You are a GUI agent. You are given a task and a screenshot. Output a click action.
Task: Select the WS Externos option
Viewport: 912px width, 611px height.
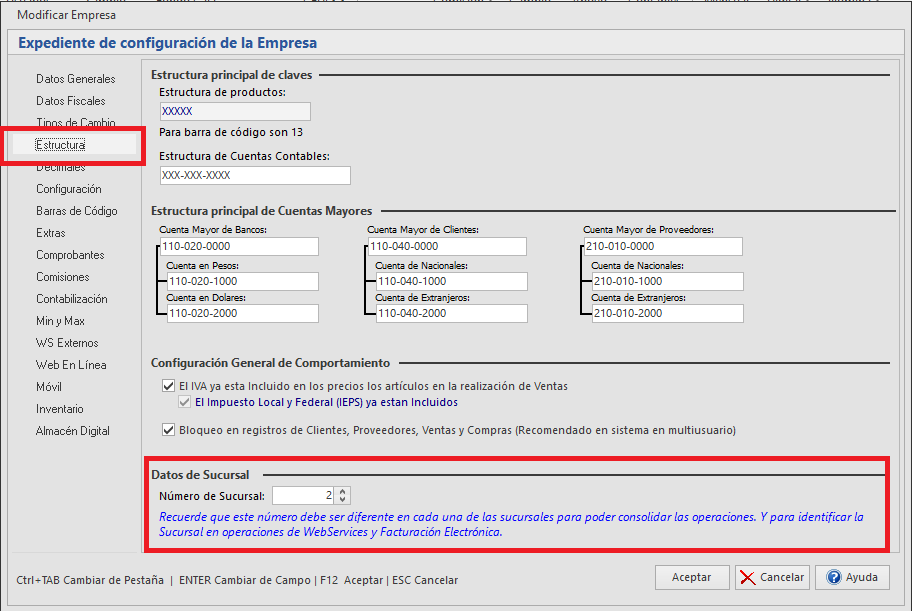(67, 343)
